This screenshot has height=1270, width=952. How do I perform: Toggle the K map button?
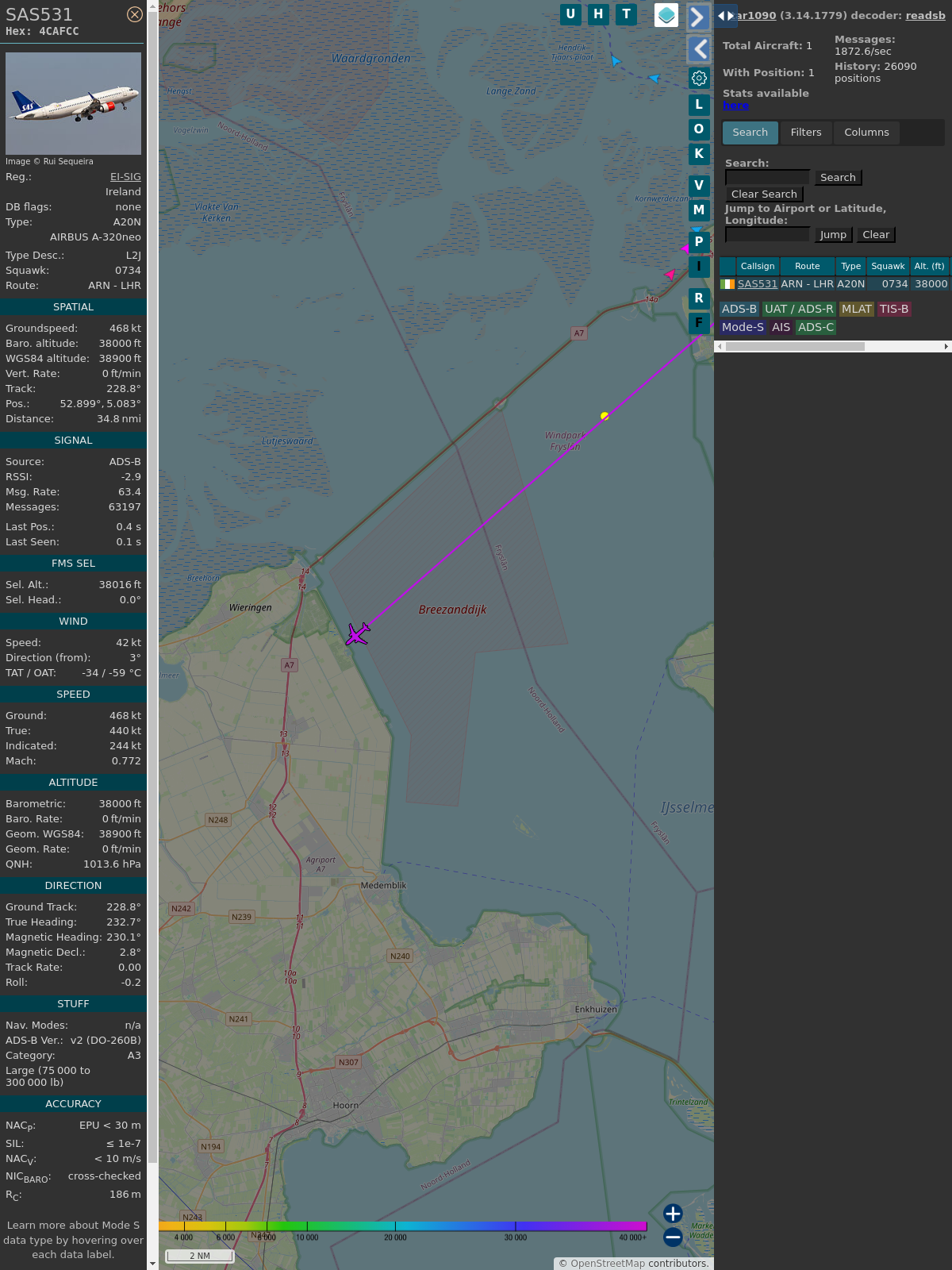click(699, 154)
